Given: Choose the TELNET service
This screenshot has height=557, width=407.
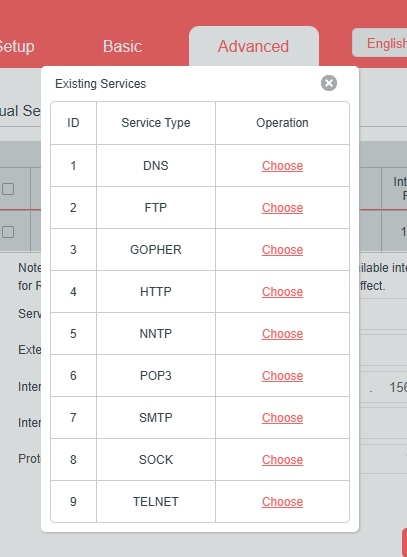Looking at the screenshot, I should coord(282,502).
